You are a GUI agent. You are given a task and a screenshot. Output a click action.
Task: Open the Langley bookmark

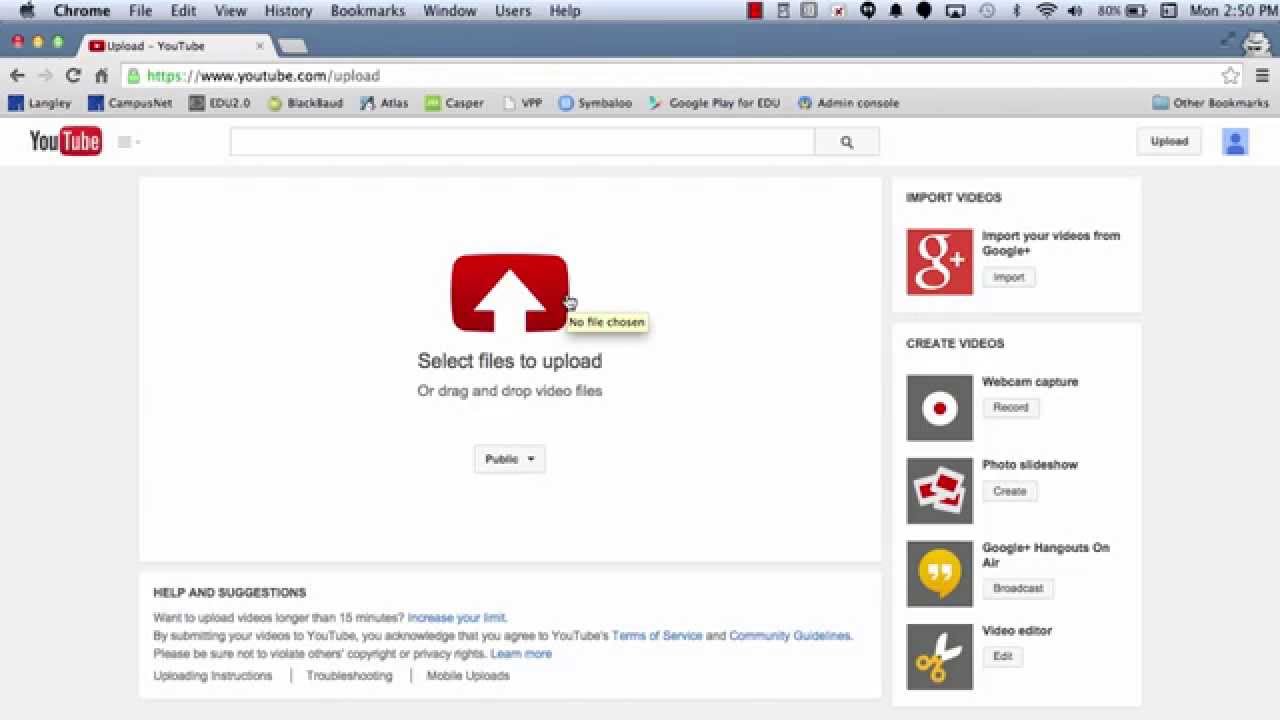[x=40, y=103]
